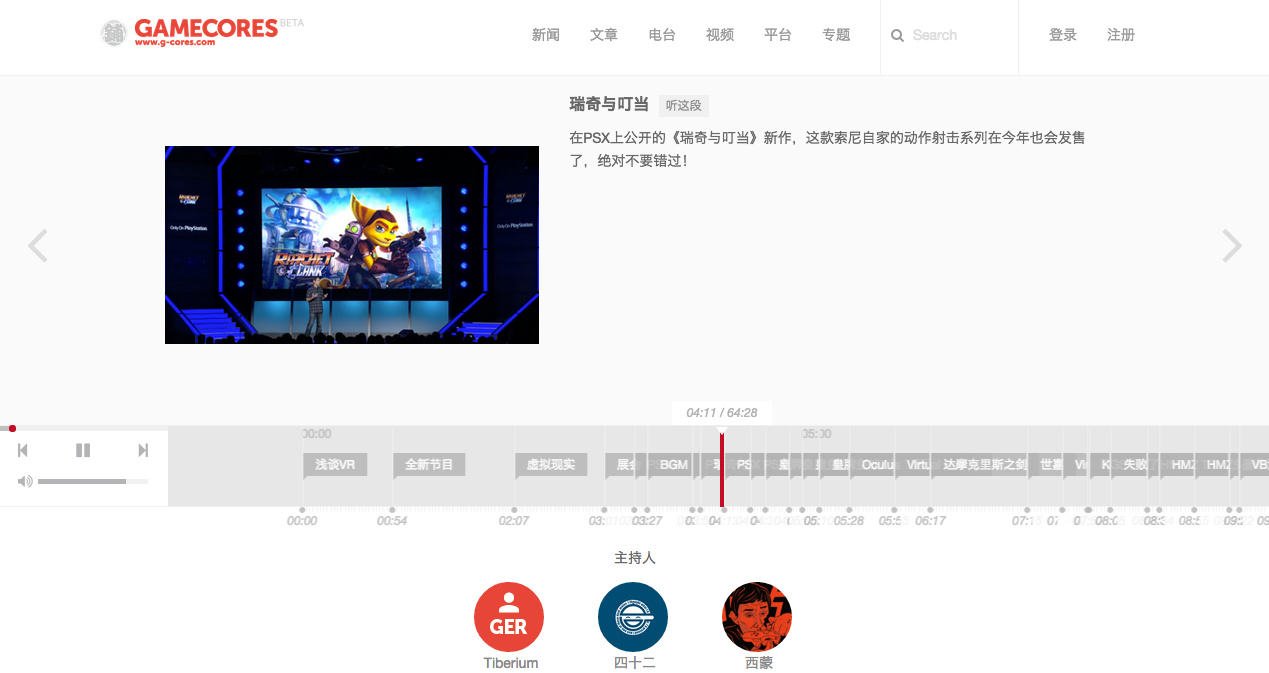1269x673 pixels.
Task: Click the search magnifier icon
Action: point(897,35)
